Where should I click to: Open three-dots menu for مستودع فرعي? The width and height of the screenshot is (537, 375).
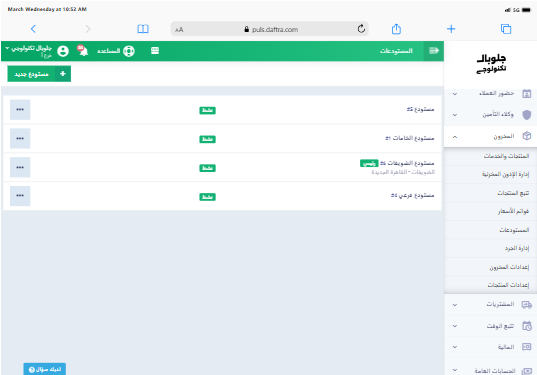coord(20,196)
